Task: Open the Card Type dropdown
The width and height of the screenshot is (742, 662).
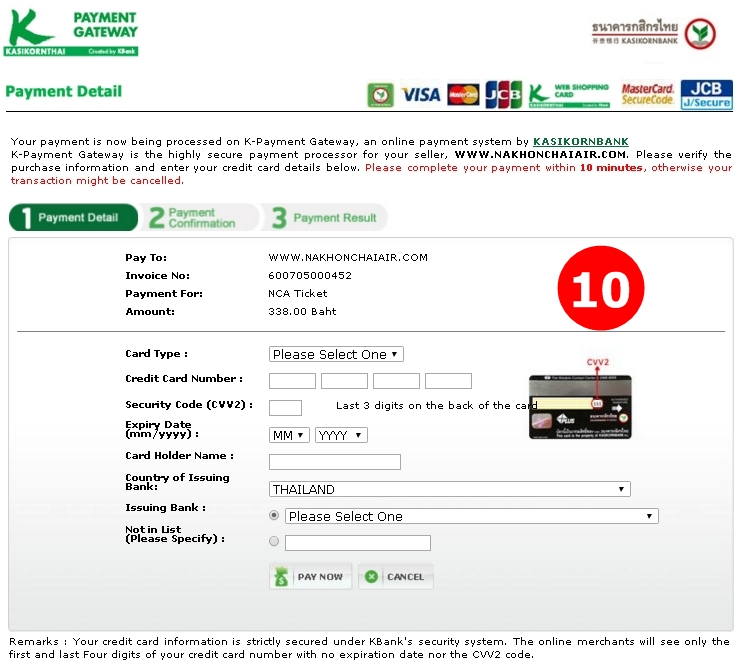Action: (336, 354)
